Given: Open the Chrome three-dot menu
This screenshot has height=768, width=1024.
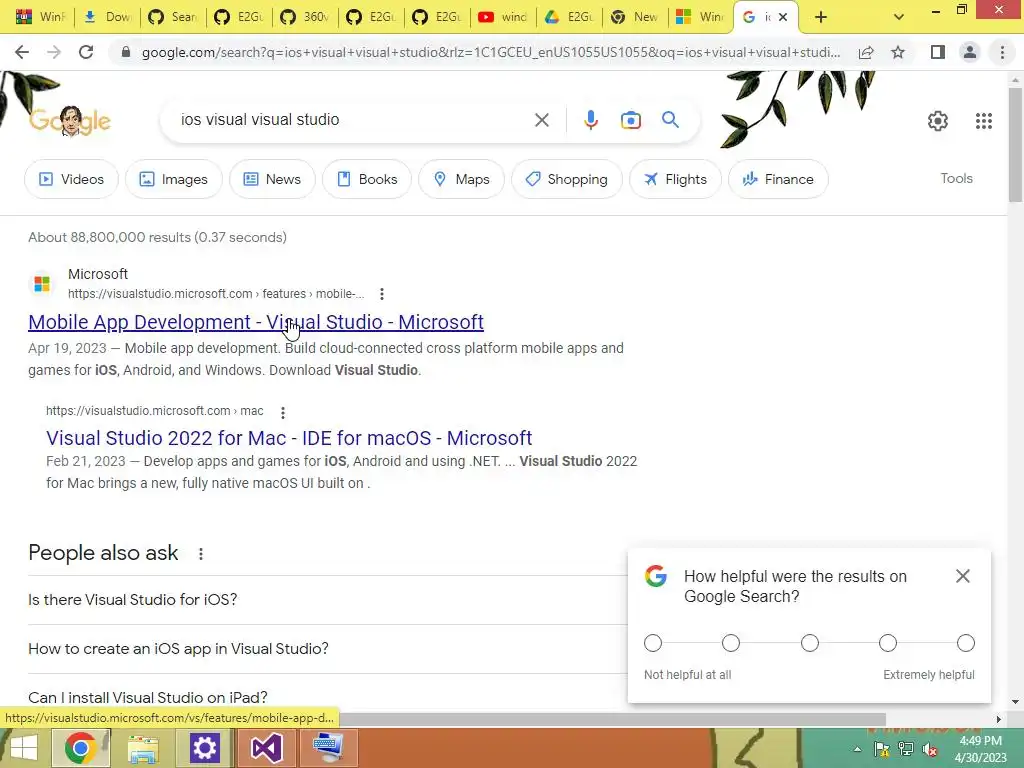Looking at the screenshot, I should coord(1002,52).
